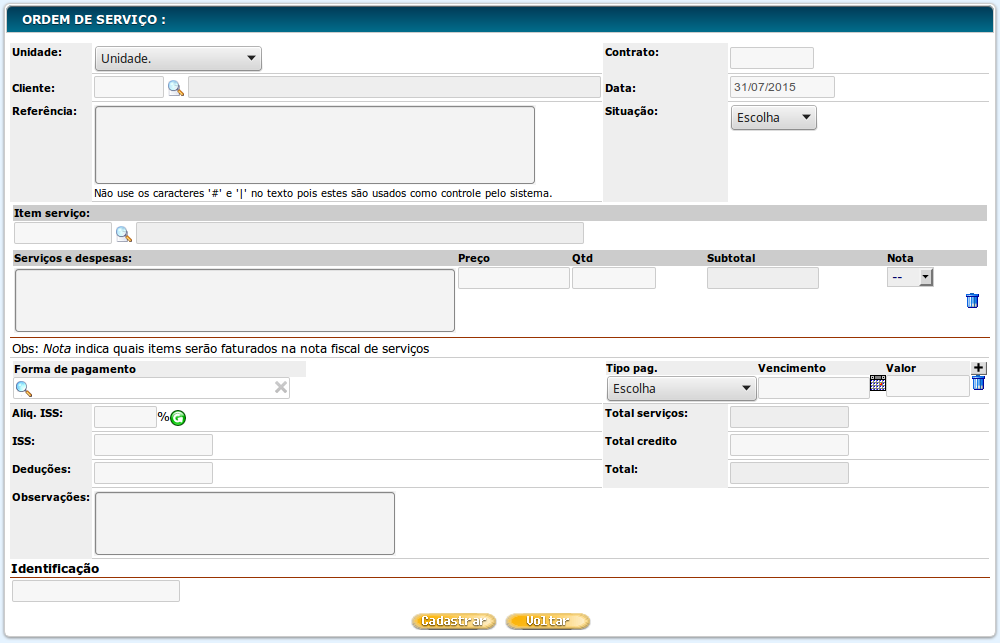Click the Observações text area

(x=244, y=523)
